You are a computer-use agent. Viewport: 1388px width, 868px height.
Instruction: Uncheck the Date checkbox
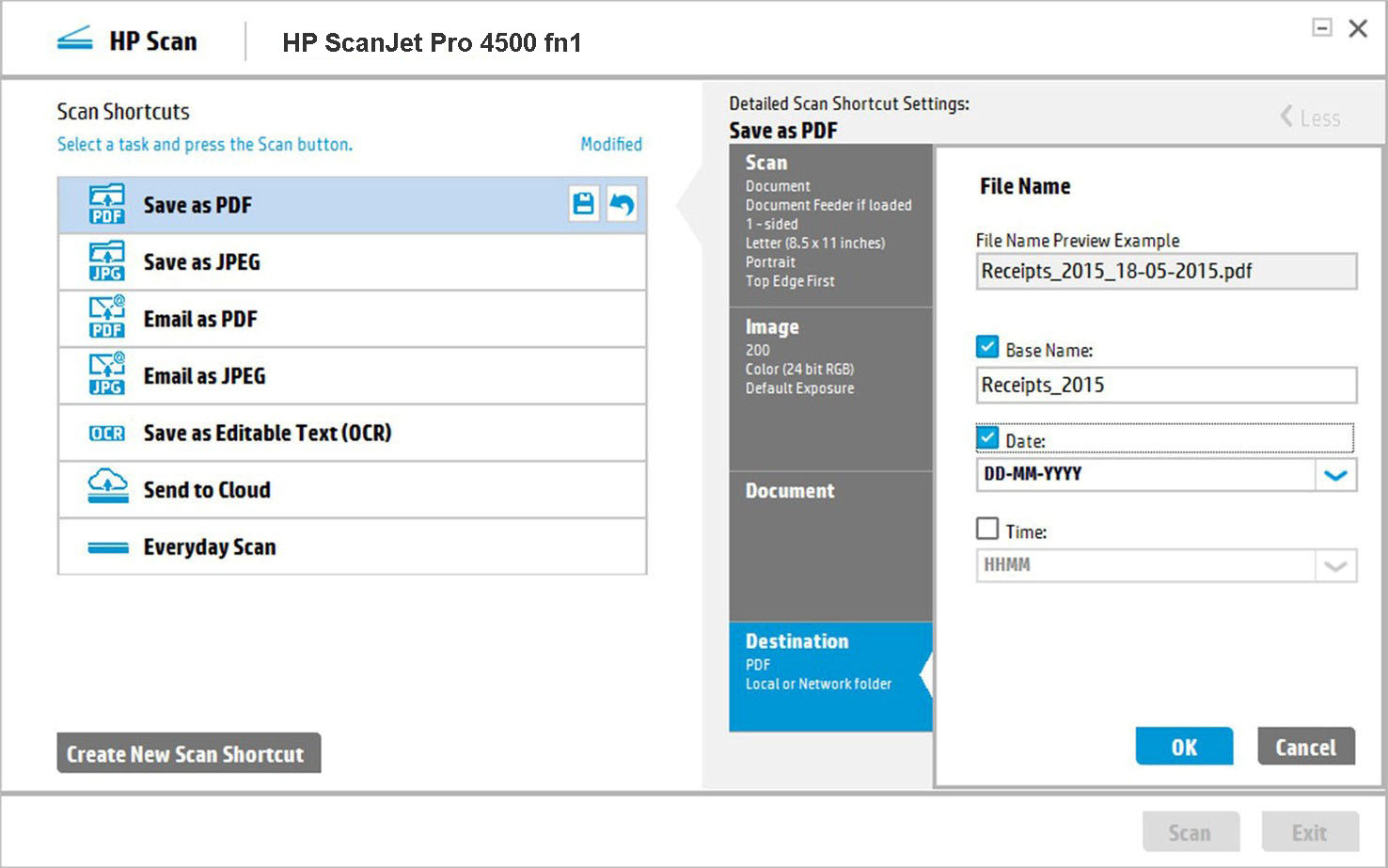(987, 438)
